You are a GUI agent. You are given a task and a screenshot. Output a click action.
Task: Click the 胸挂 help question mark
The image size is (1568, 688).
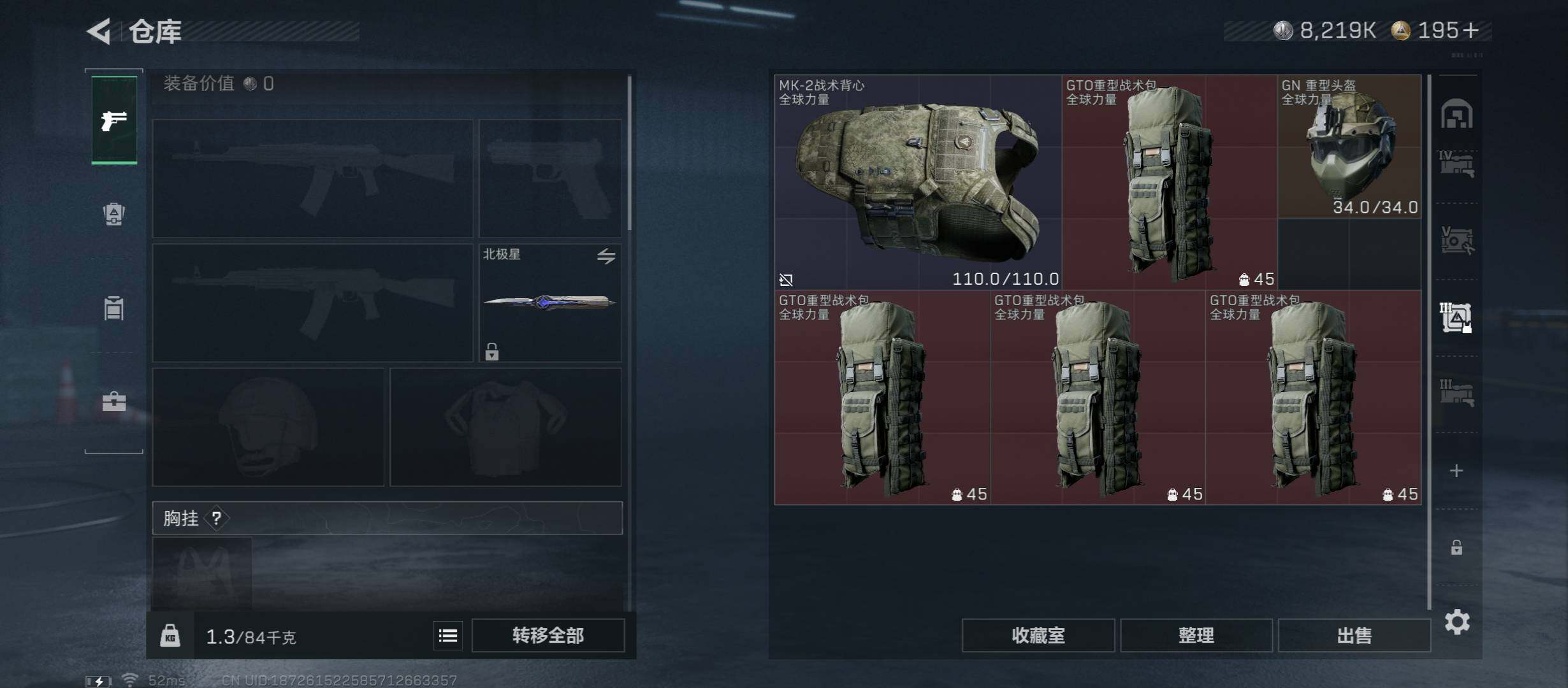point(217,518)
